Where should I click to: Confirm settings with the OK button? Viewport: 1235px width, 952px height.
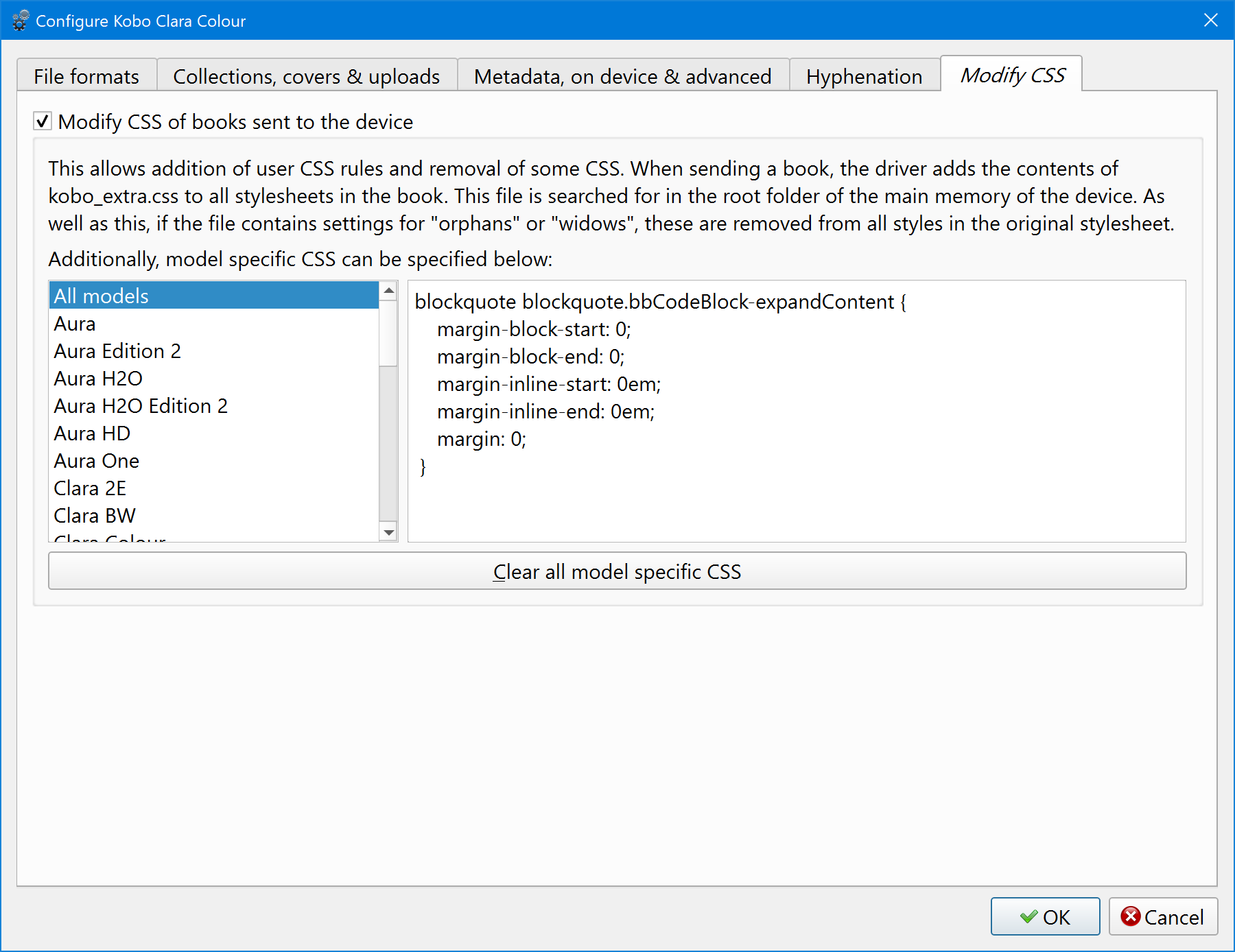tap(1045, 916)
